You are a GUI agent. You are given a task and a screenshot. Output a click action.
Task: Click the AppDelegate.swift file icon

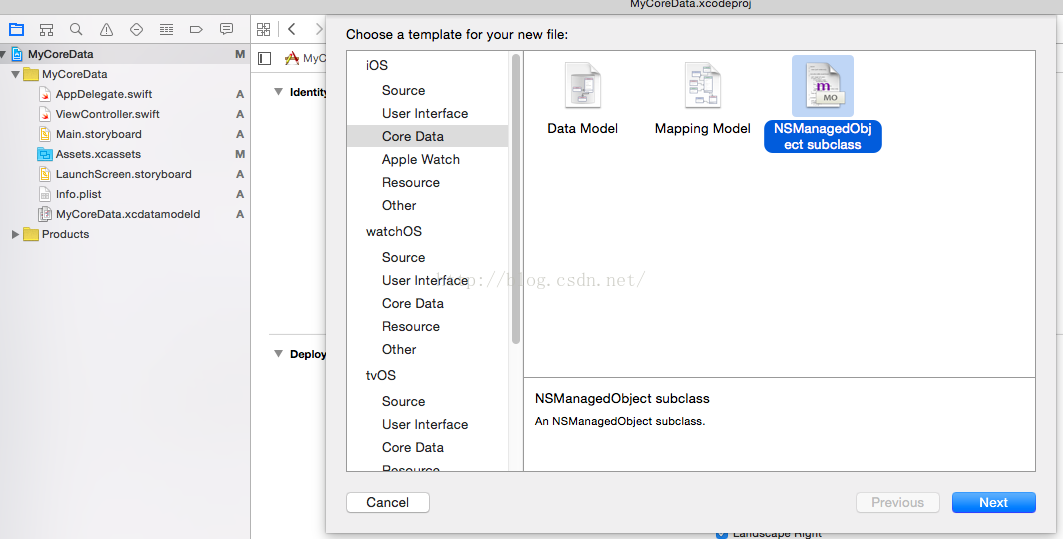pyautogui.click(x=45, y=94)
